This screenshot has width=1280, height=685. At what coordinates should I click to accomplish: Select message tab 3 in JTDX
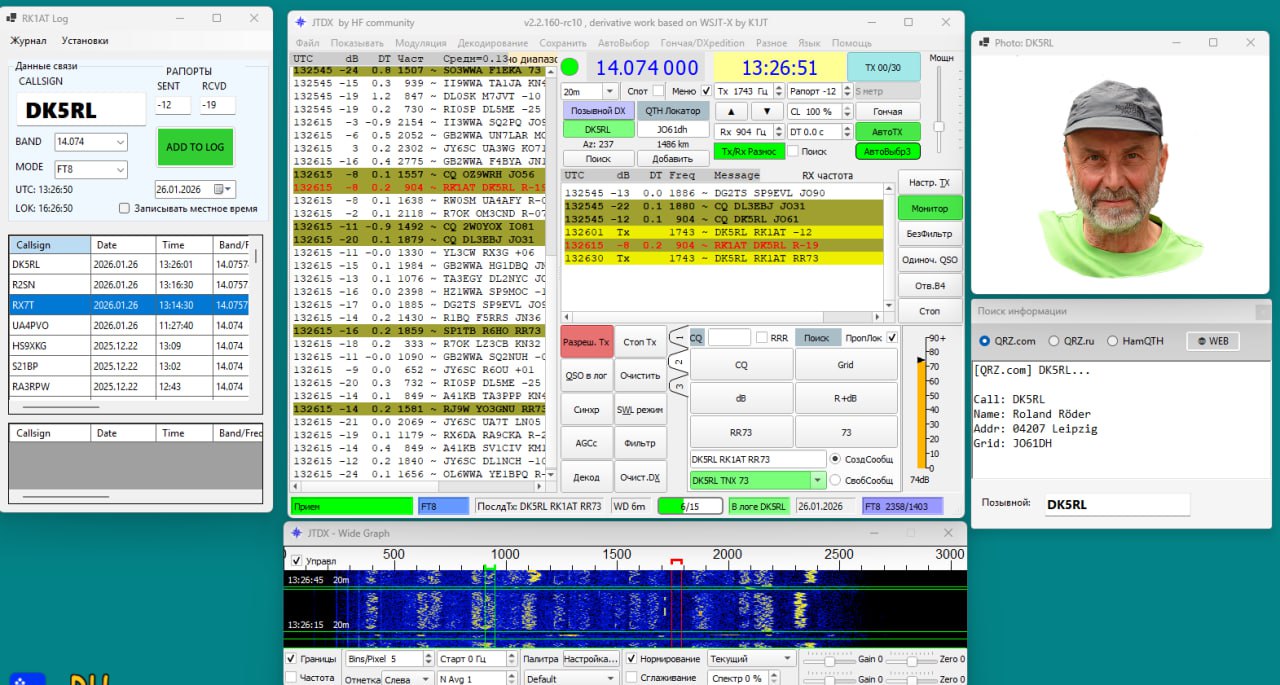(x=678, y=387)
